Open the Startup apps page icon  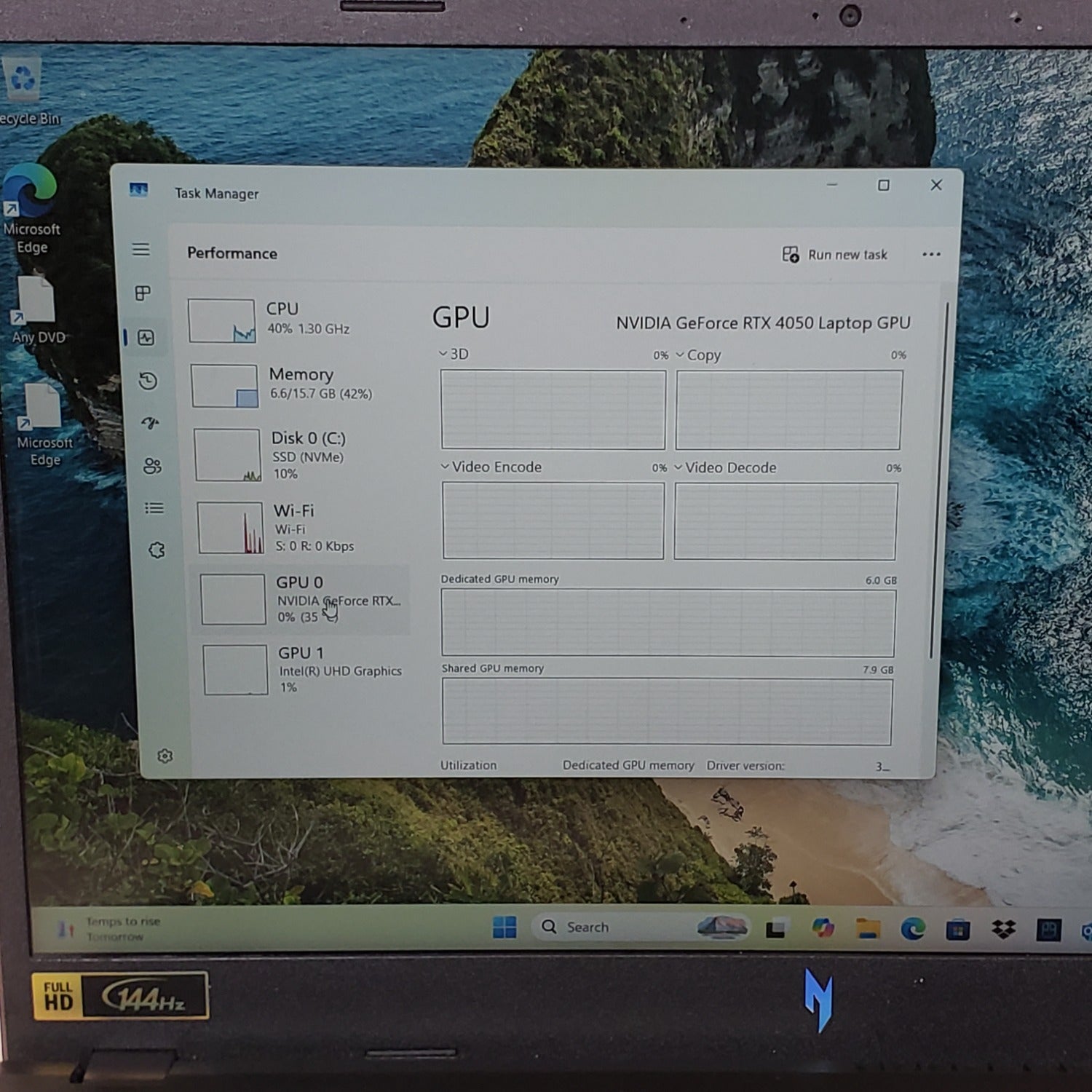(151, 423)
